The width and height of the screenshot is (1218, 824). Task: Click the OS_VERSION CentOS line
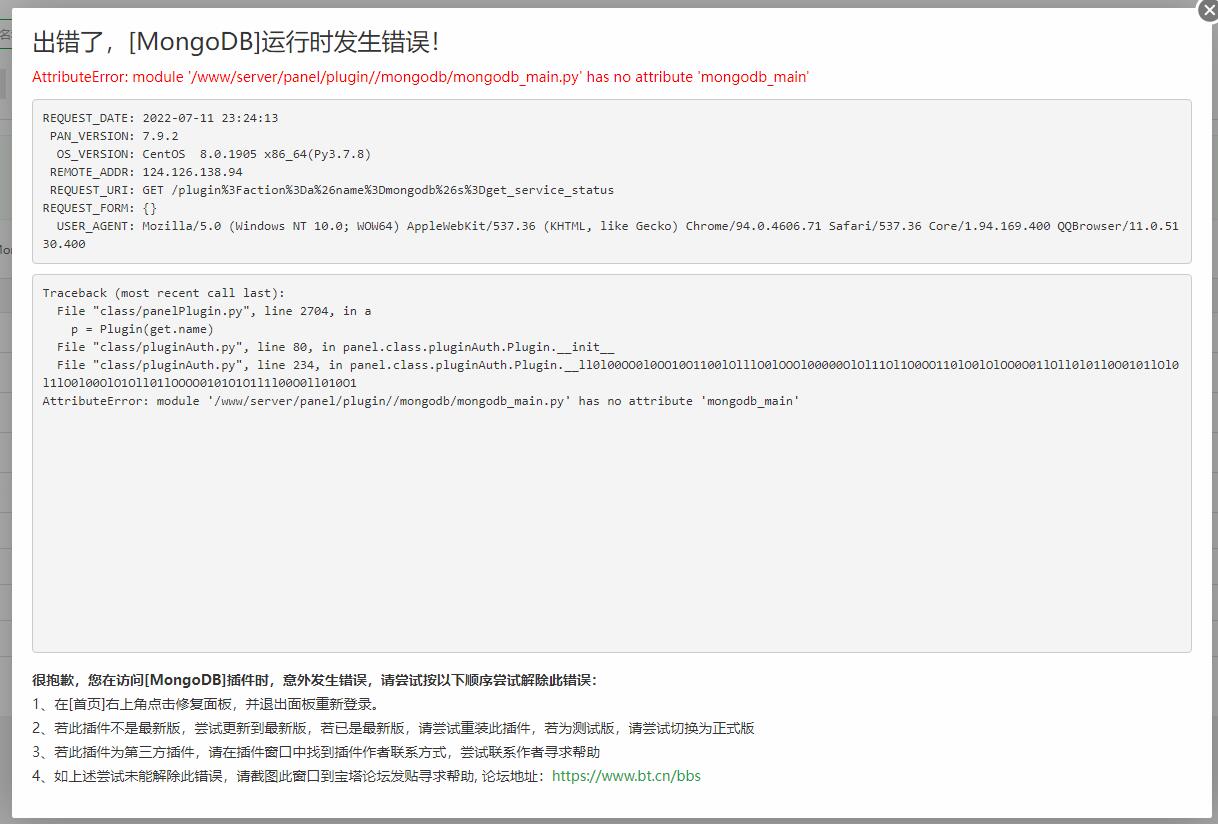click(x=213, y=154)
